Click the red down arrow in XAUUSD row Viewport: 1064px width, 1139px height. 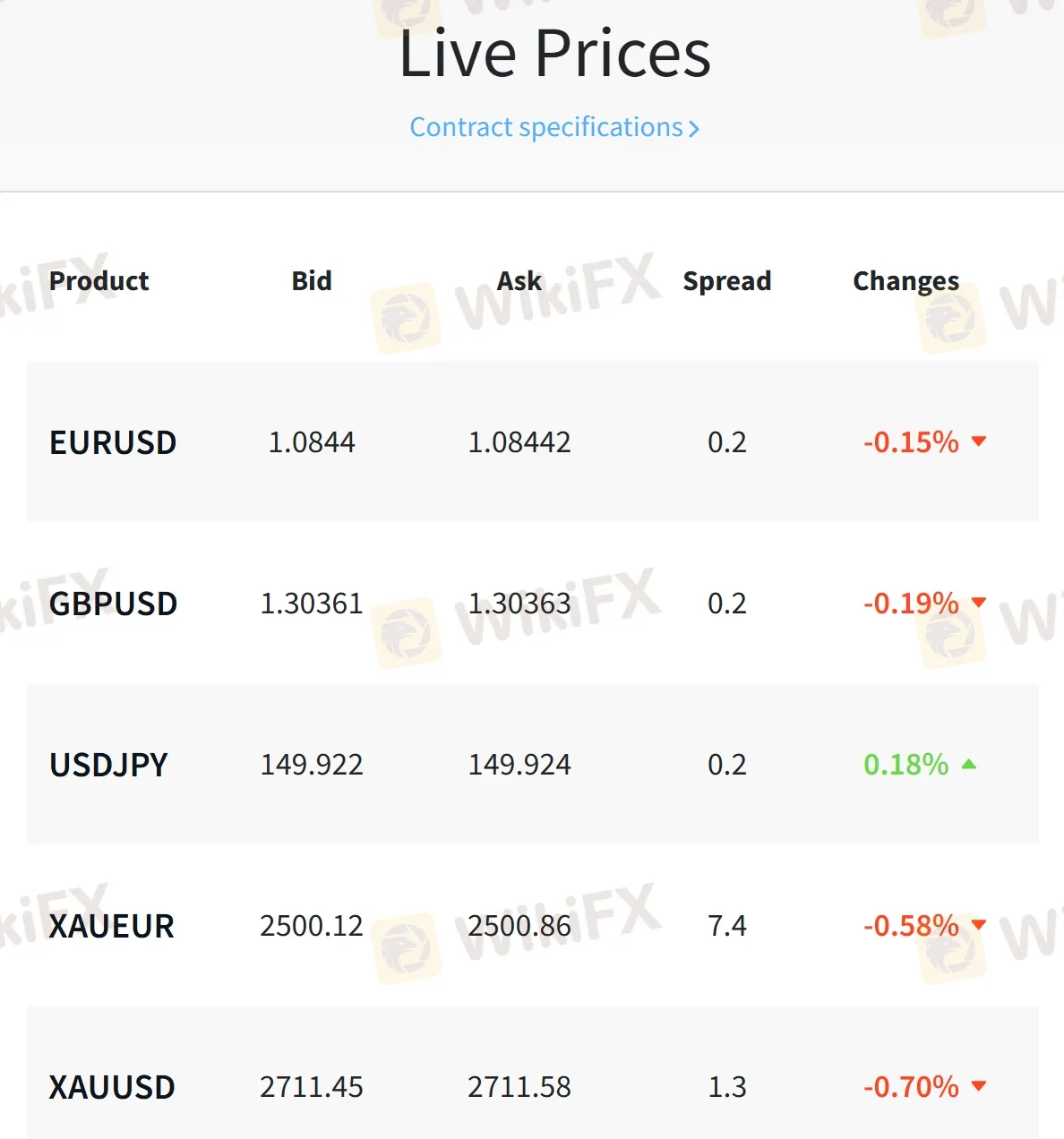pyautogui.click(x=979, y=1085)
